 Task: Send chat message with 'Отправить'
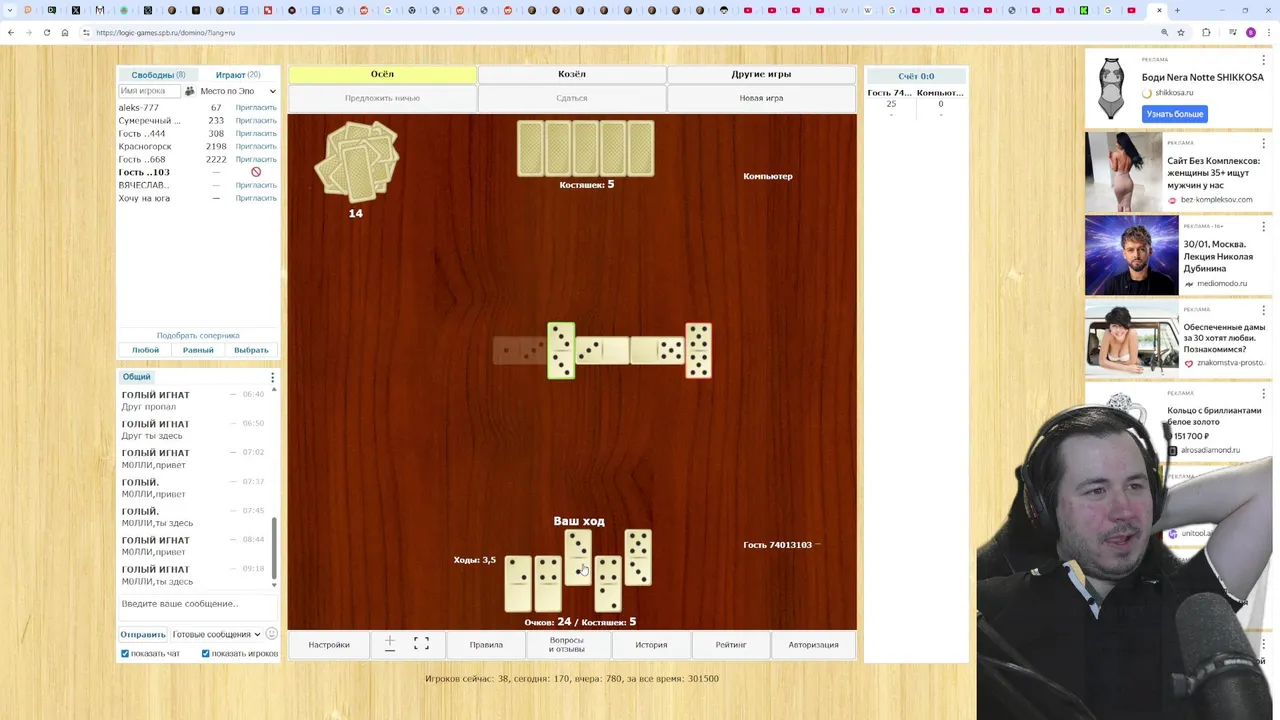(143, 634)
